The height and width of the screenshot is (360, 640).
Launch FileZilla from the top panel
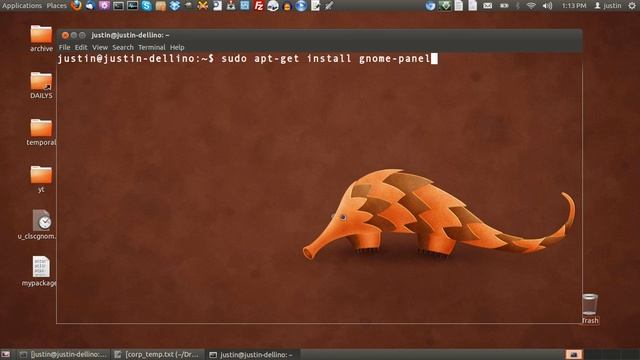[258, 6]
